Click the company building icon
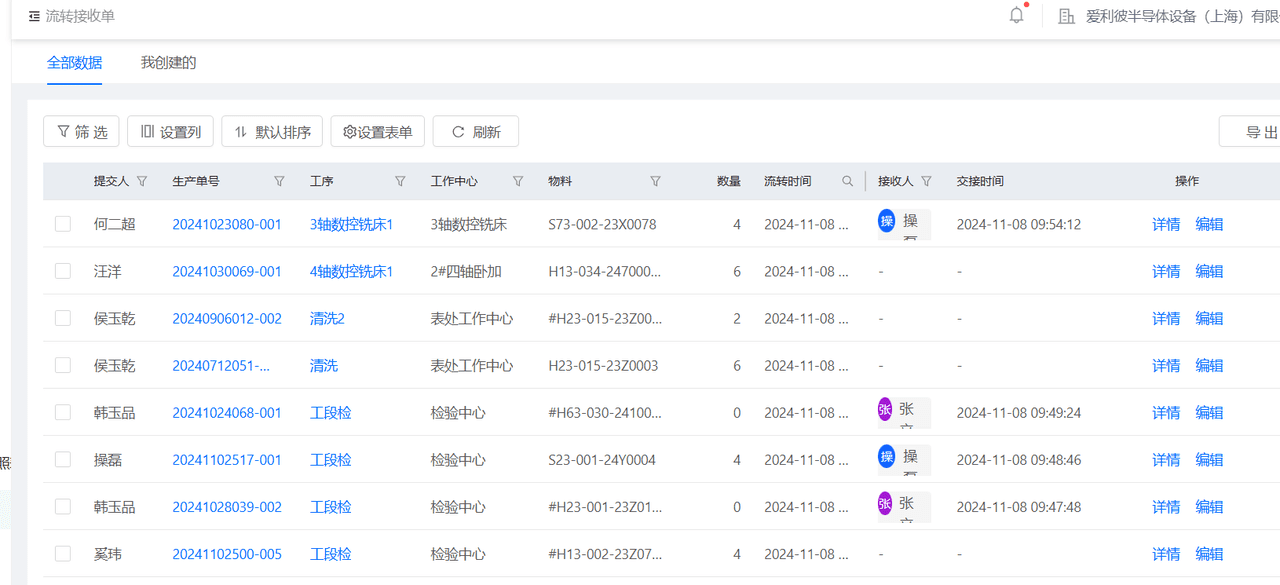The width and height of the screenshot is (1280, 585). [x=1067, y=16]
